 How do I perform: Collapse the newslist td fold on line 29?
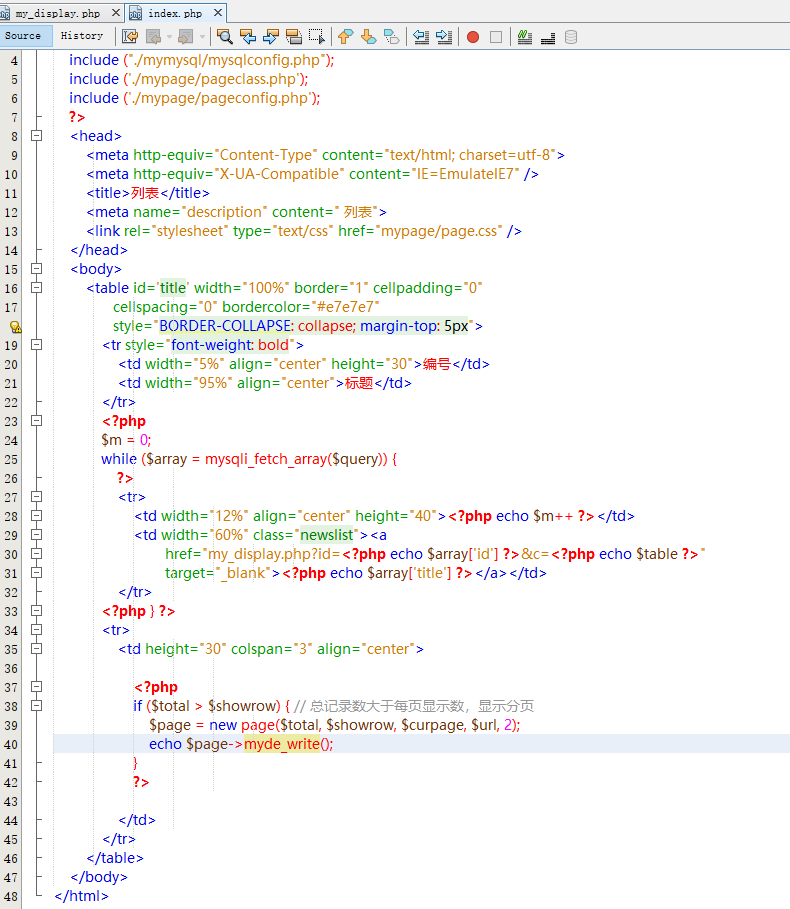pos(37,535)
